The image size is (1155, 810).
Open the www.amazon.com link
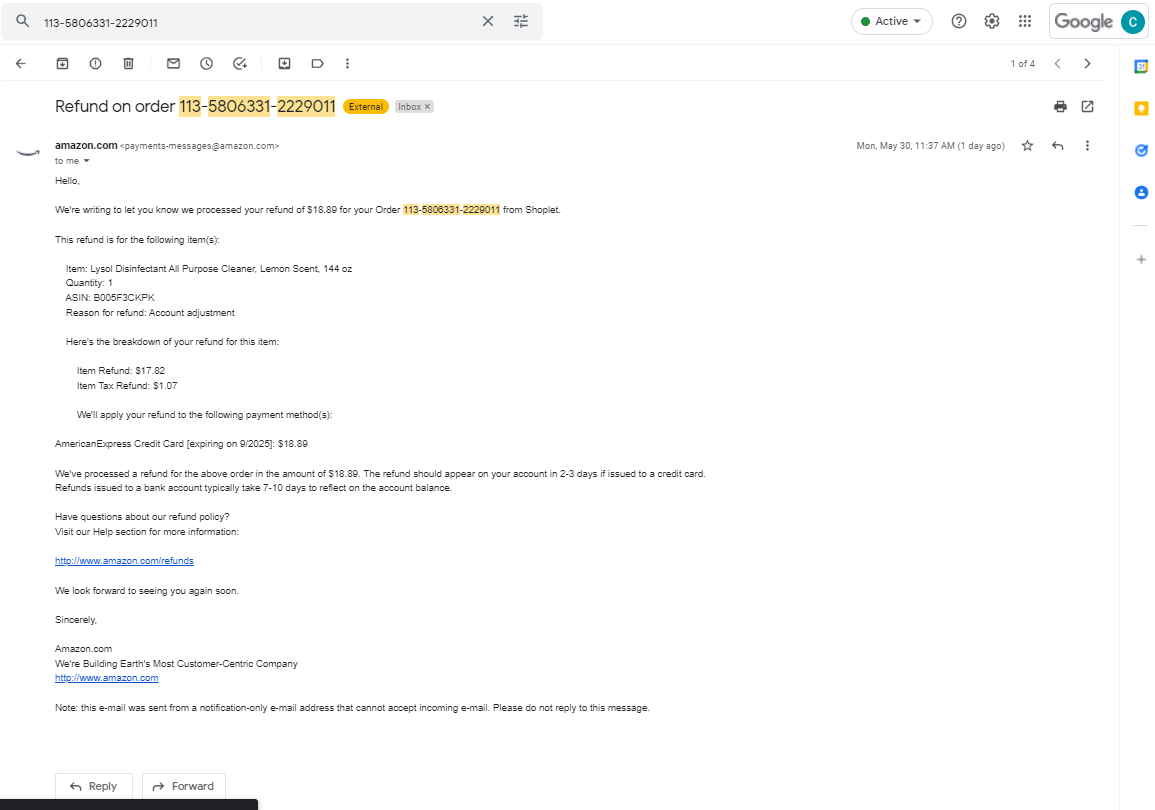pyautogui.click(x=107, y=678)
